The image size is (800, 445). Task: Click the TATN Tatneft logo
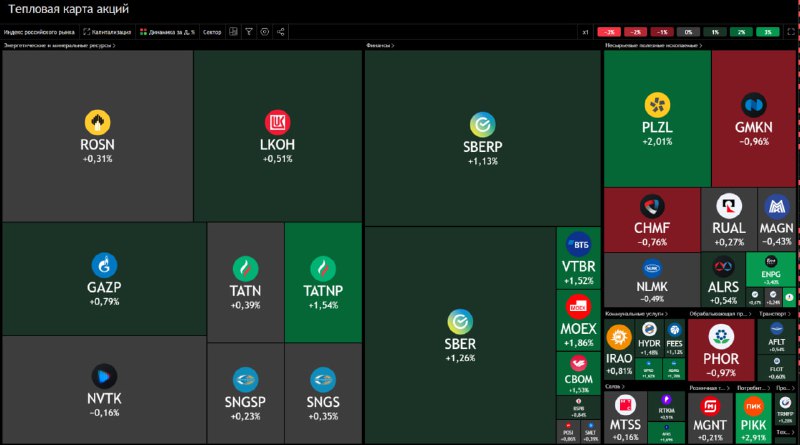click(245, 269)
